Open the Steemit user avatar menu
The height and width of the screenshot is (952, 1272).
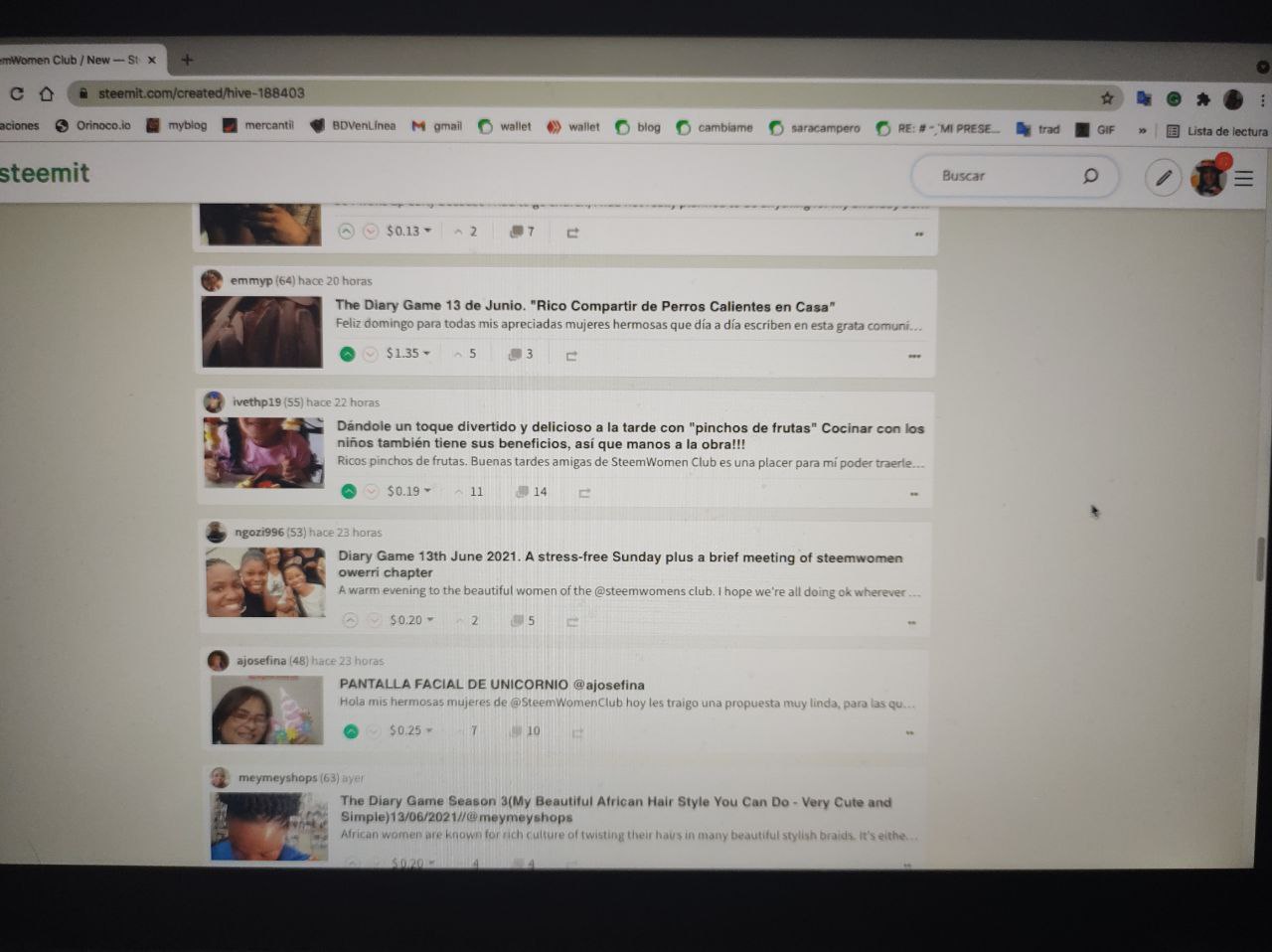click(x=1209, y=178)
